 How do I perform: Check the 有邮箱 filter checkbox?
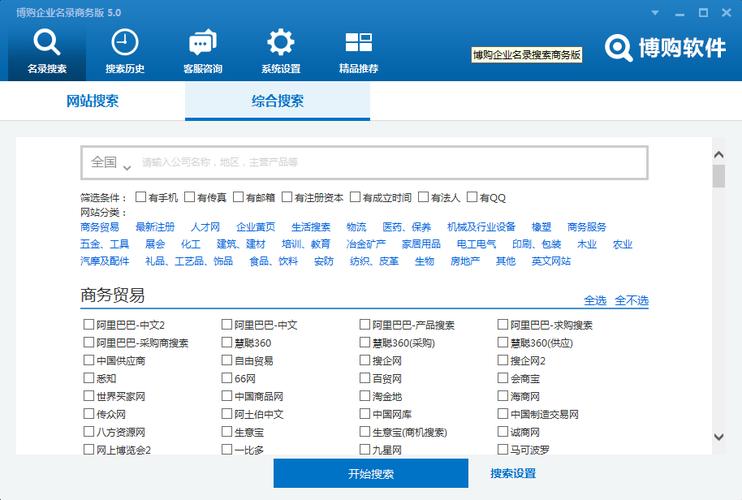pyautogui.click(x=238, y=197)
